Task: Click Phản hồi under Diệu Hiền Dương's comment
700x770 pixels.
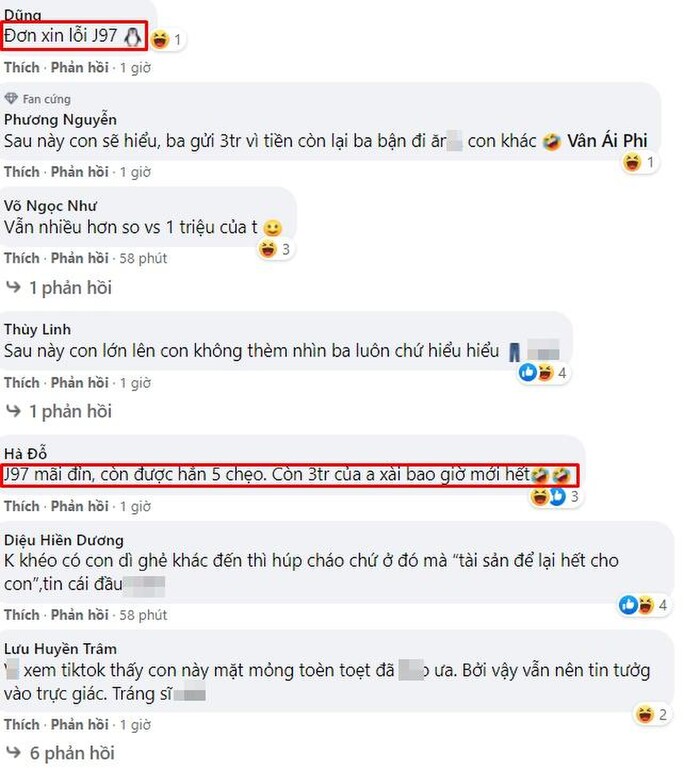Action: pyautogui.click(x=80, y=615)
